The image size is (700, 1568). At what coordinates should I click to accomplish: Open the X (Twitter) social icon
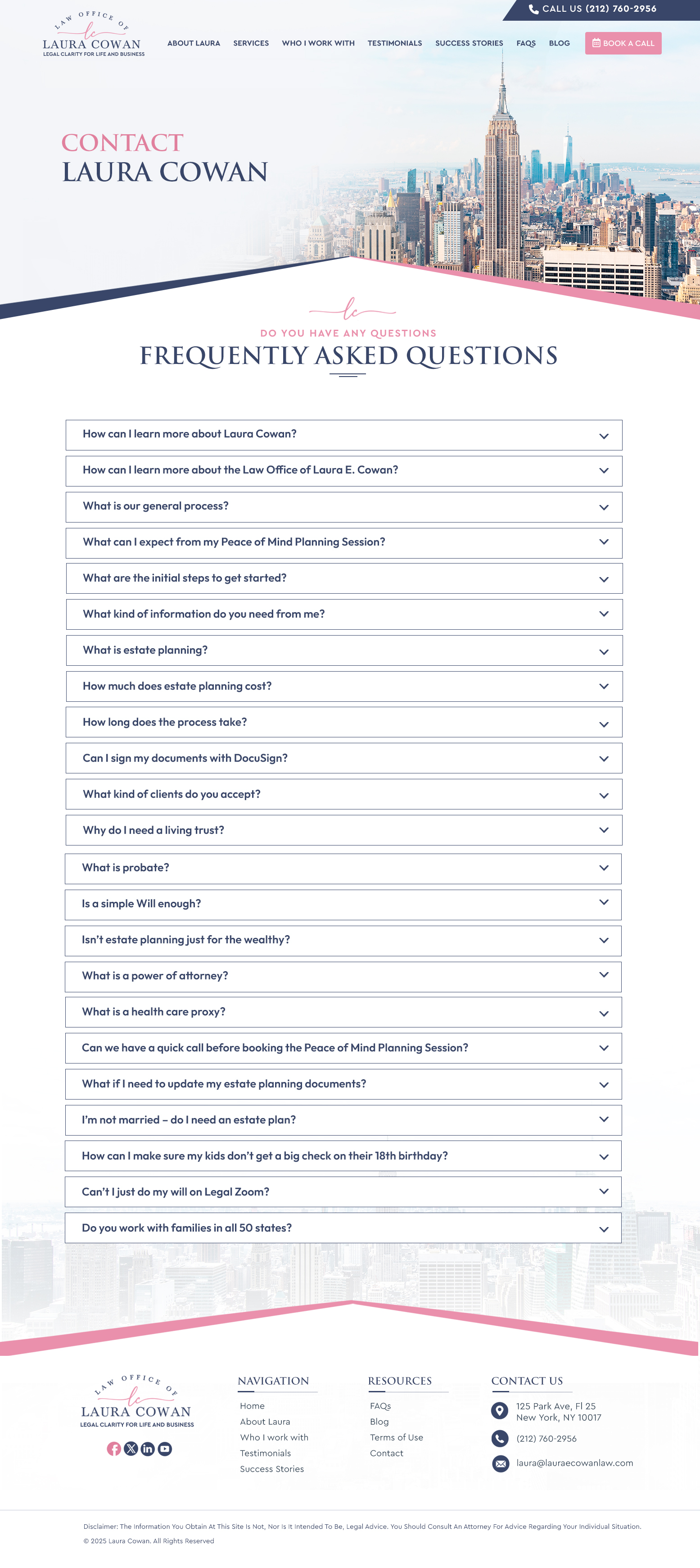click(131, 1449)
